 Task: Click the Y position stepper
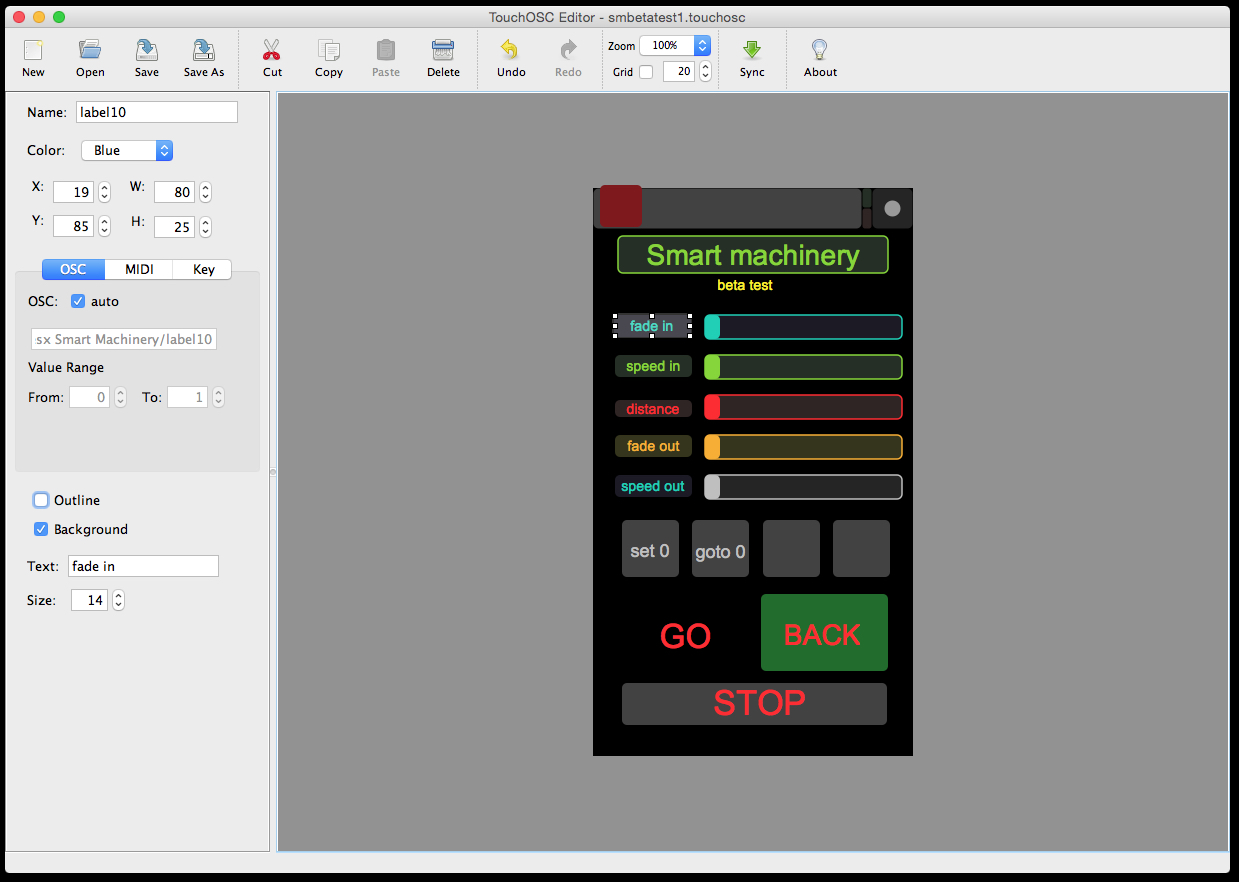(104, 226)
